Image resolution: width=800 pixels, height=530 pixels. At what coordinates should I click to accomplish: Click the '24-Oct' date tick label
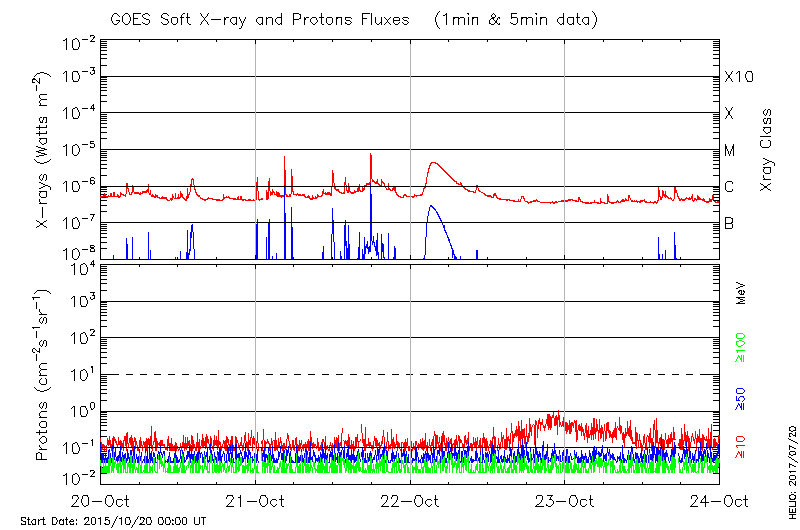(718, 501)
